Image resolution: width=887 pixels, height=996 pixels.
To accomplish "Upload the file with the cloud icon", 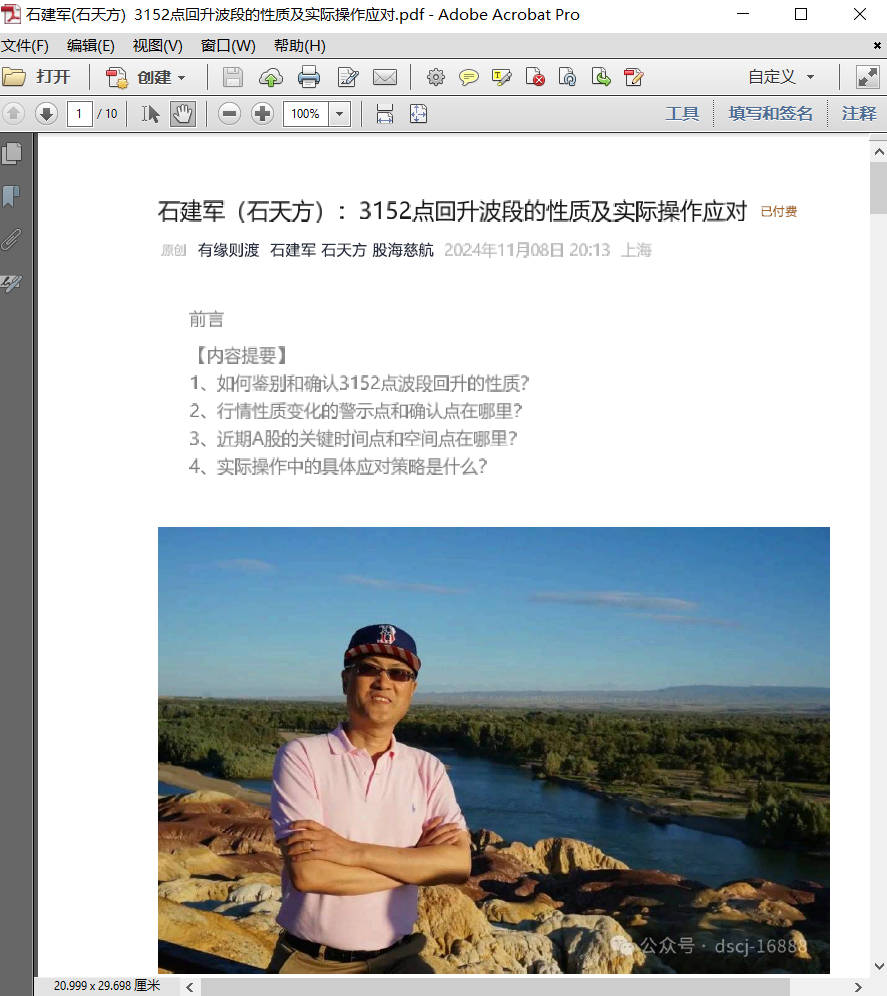I will (271, 77).
